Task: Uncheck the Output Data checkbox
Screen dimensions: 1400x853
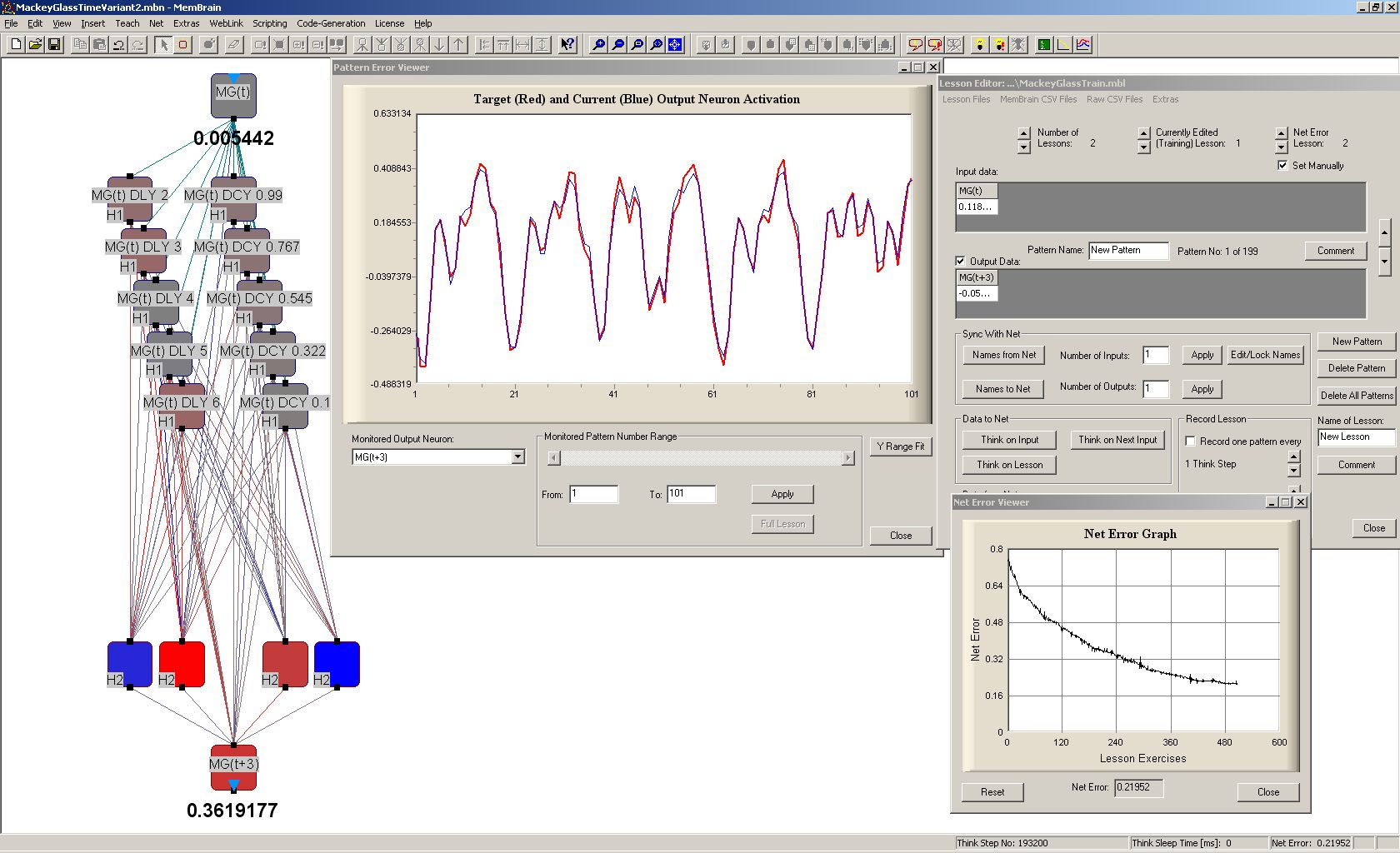Action: [x=960, y=261]
